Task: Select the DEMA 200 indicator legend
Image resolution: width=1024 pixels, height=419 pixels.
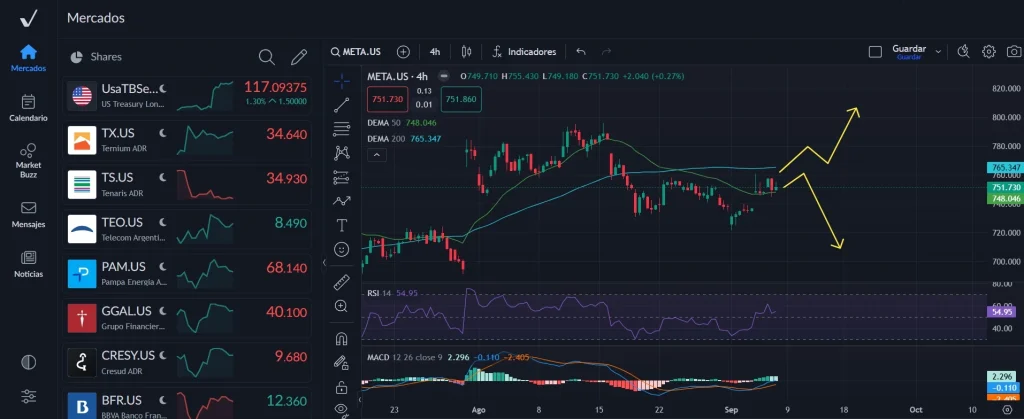Action: pyautogui.click(x=404, y=138)
